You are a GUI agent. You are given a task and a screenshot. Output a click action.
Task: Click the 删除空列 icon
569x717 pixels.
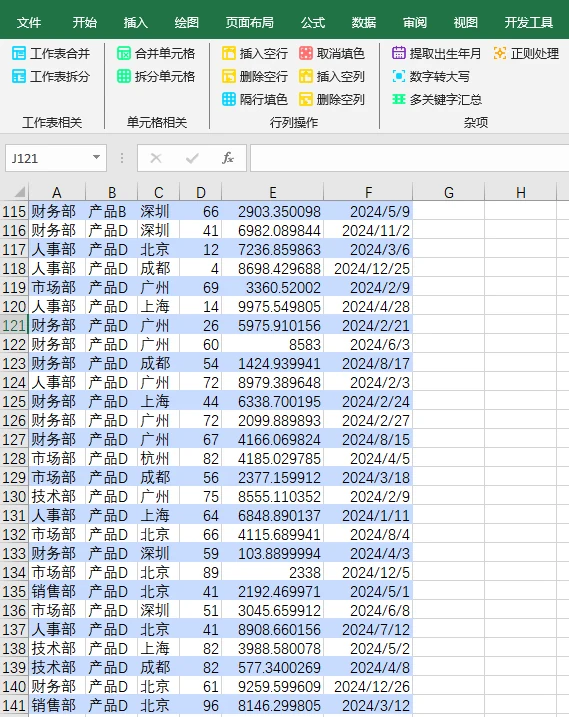point(306,99)
